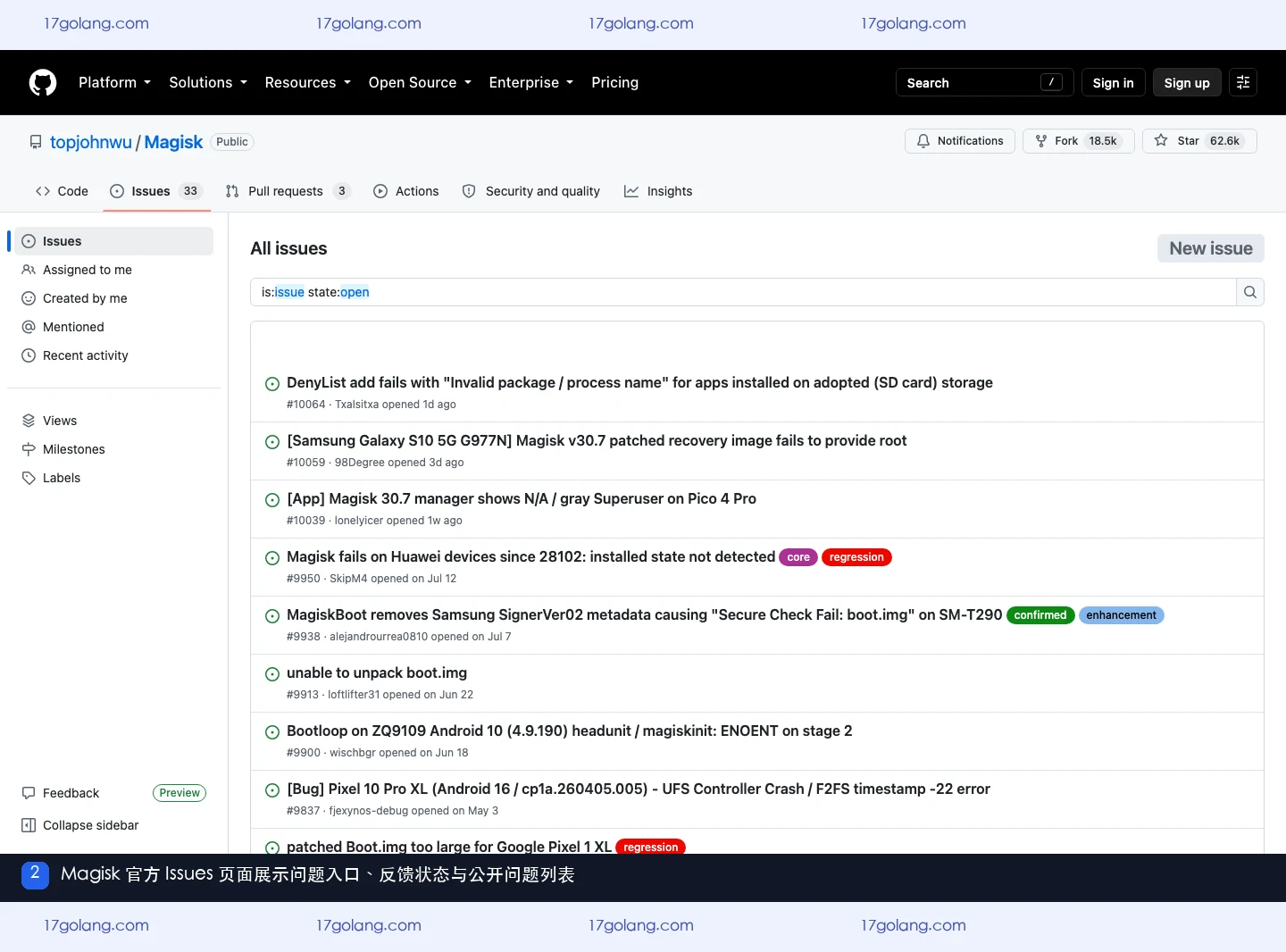Viewport: 1286px width, 952px height.
Task: Focus the header Search box
Action: (x=984, y=82)
